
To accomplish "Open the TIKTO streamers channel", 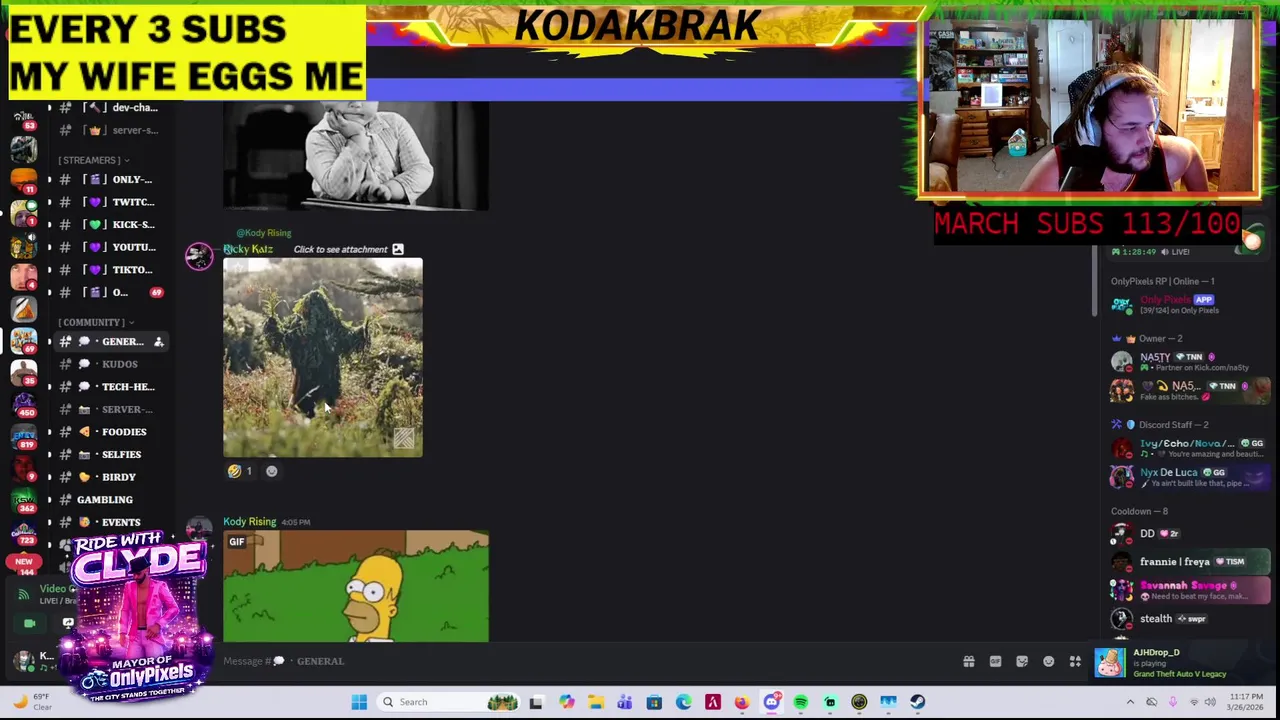I will pos(112,270).
